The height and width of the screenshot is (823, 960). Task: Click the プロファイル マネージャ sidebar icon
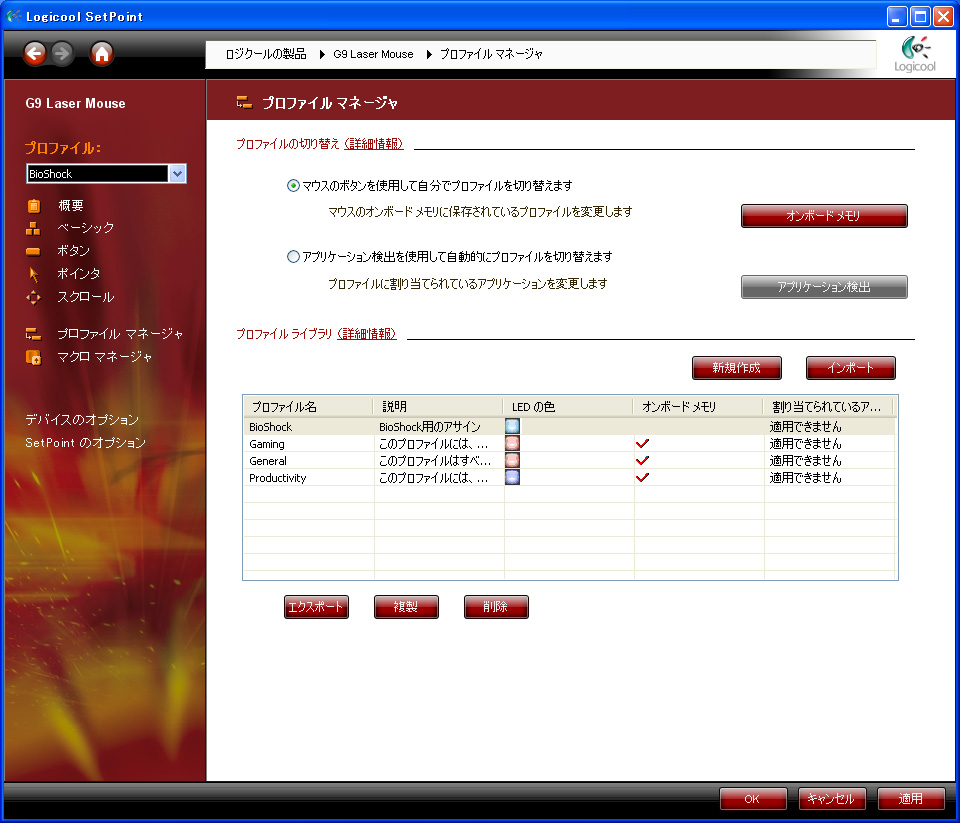[x=33, y=334]
